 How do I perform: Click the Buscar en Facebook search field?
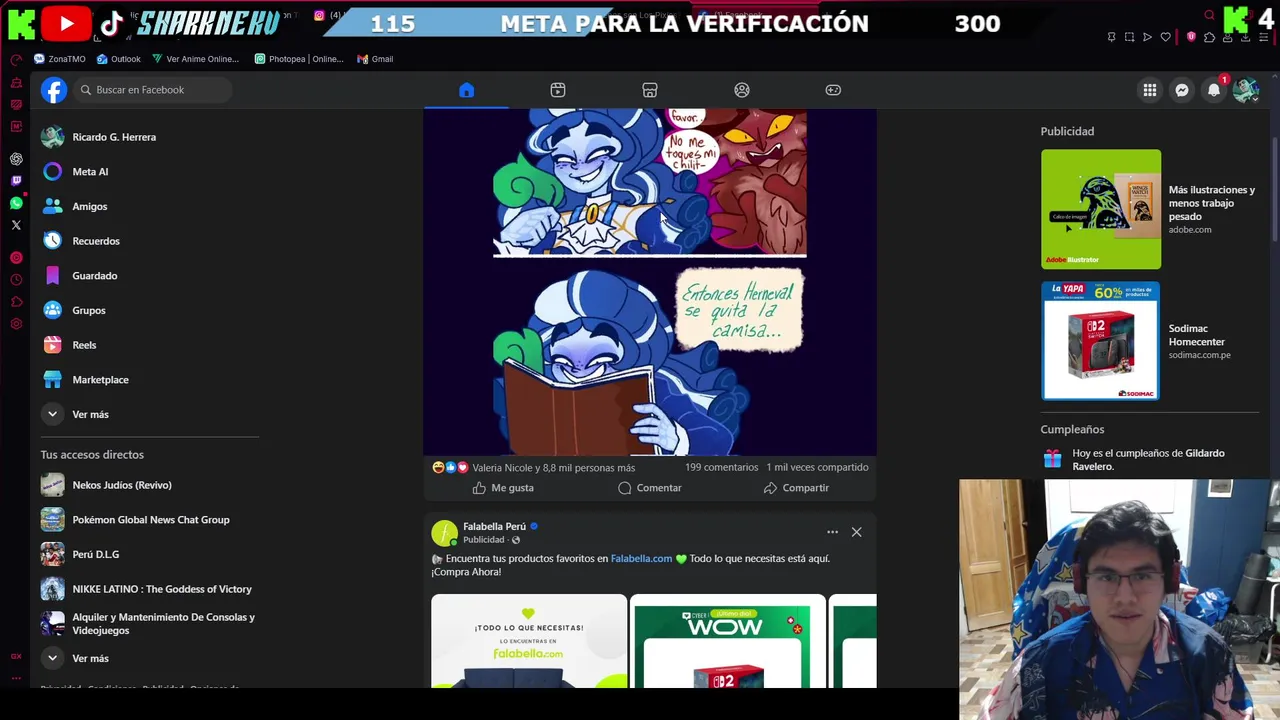[x=152, y=90]
